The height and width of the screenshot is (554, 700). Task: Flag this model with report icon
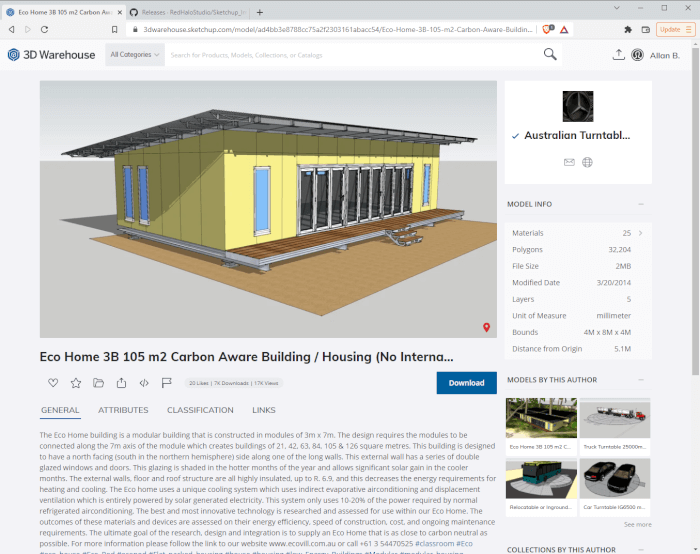(x=167, y=383)
